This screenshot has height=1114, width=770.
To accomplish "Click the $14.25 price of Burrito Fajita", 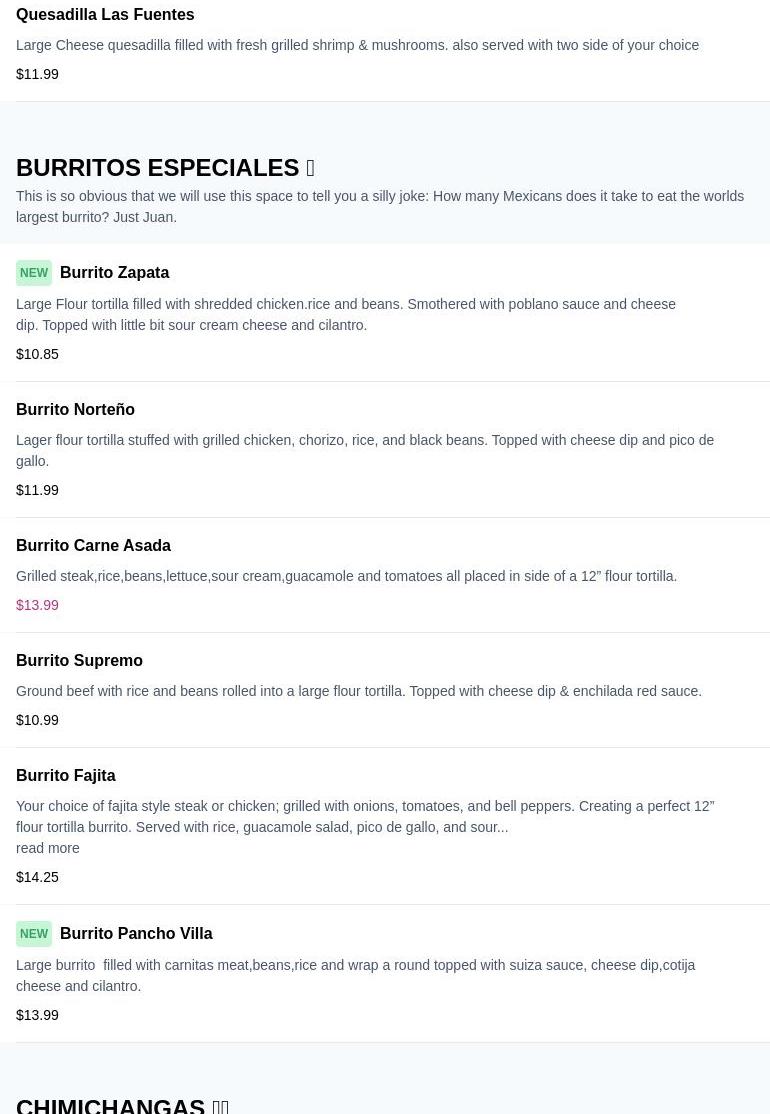I will tap(37, 877).
